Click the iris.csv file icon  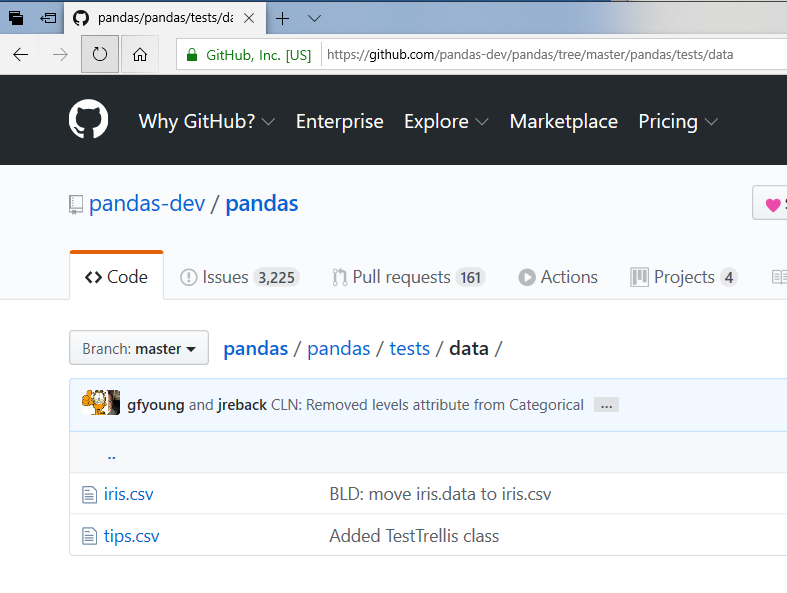(x=89, y=494)
